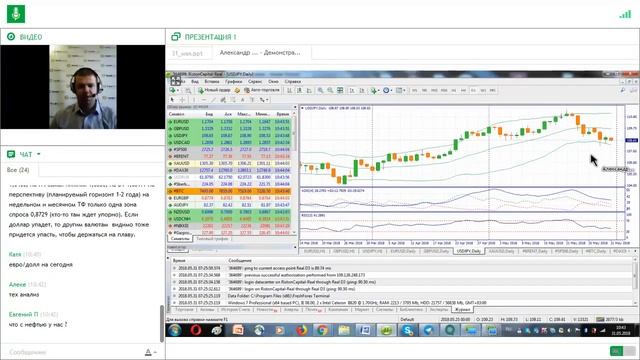Screen dimensions: 640x360
Task: Open the Окно menu
Action: pos(273,82)
